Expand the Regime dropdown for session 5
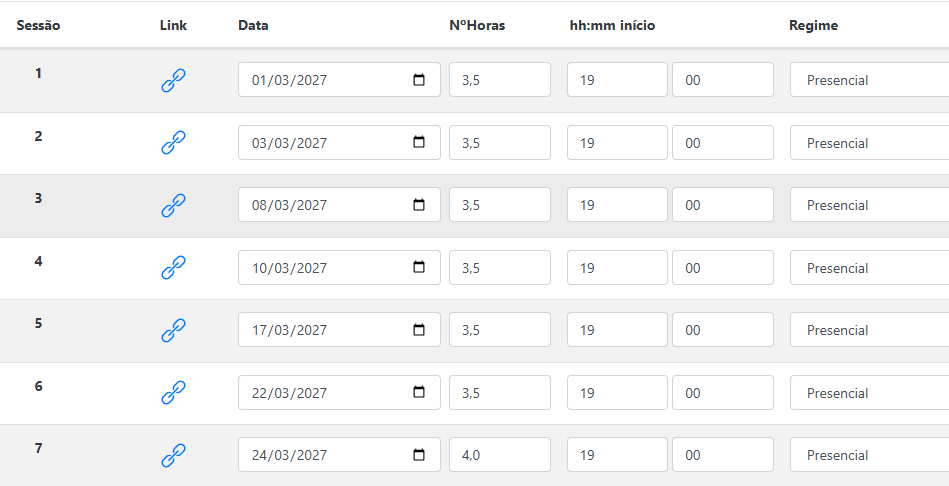949x486 pixels. click(870, 330)
